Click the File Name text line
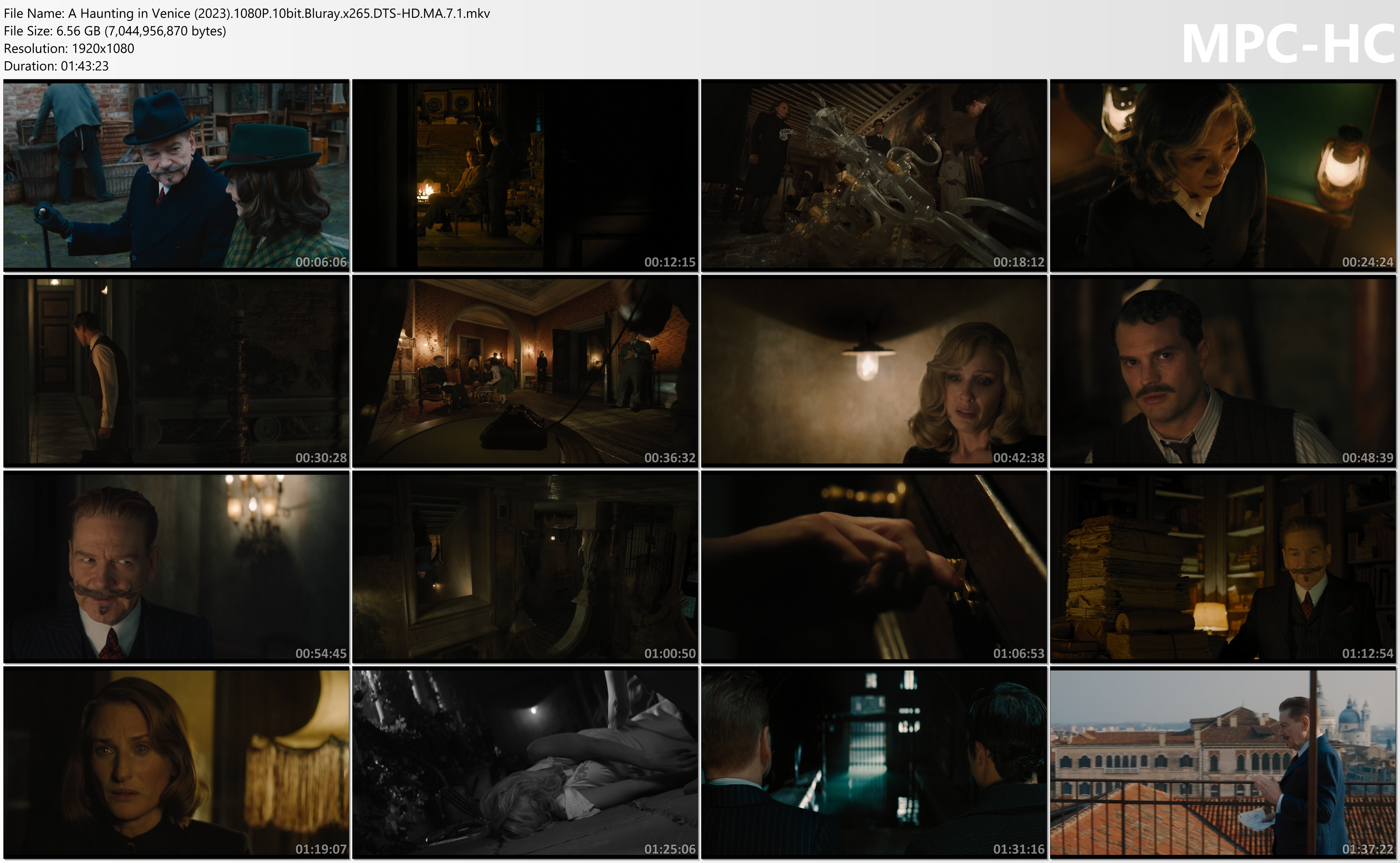 pos(247,13)
